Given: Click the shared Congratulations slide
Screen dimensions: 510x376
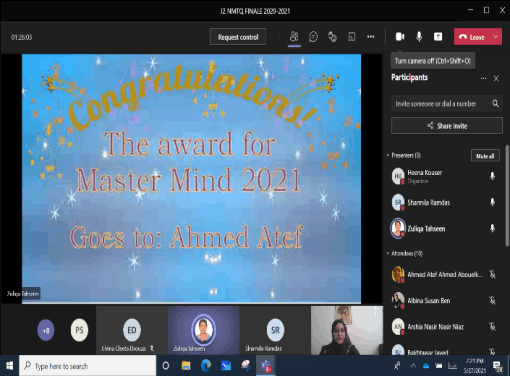Looking at the screenshot, I should coord(191,179).
